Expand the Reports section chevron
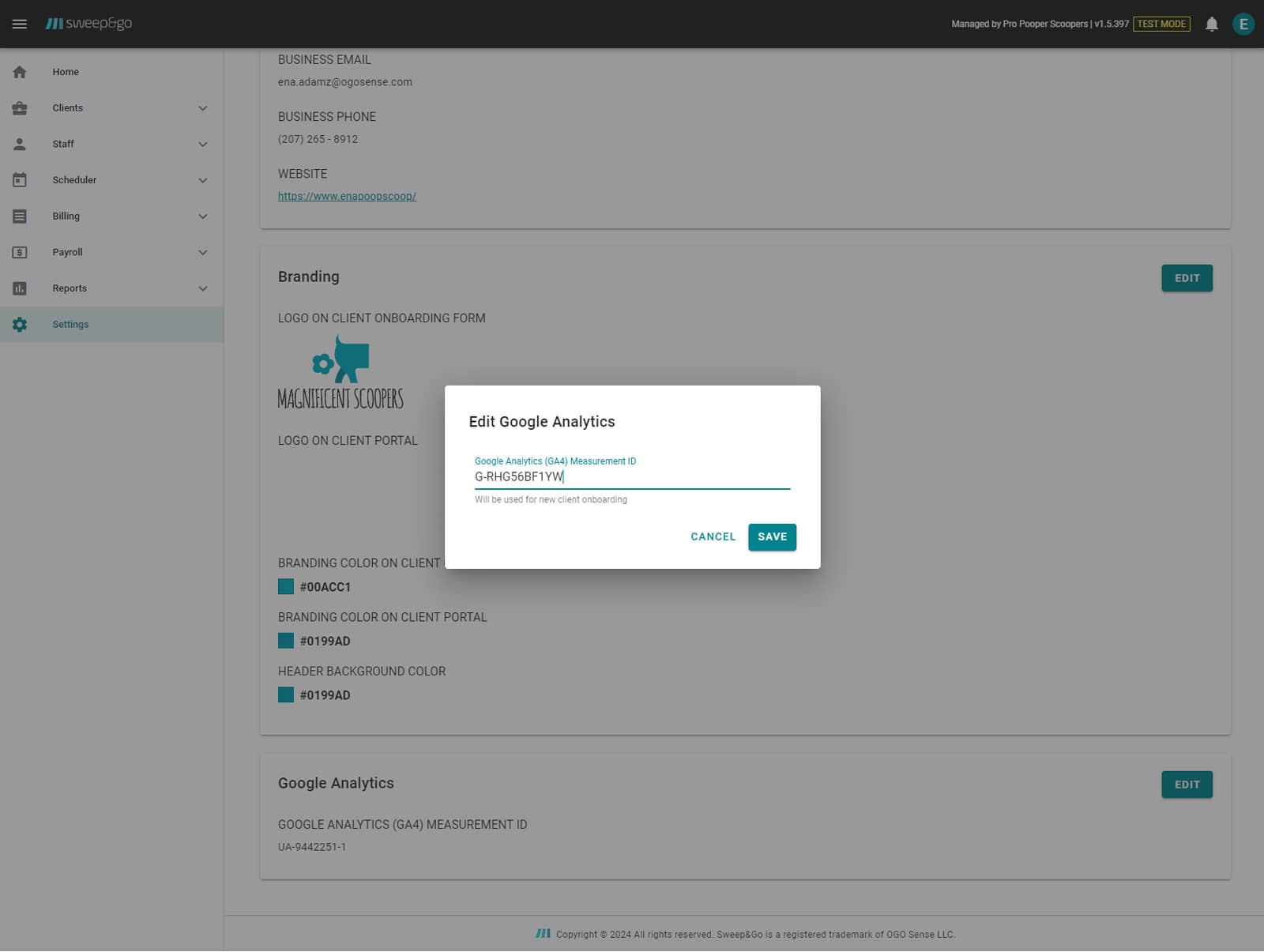Screen dimensions: 1264x952 [203, 288]
